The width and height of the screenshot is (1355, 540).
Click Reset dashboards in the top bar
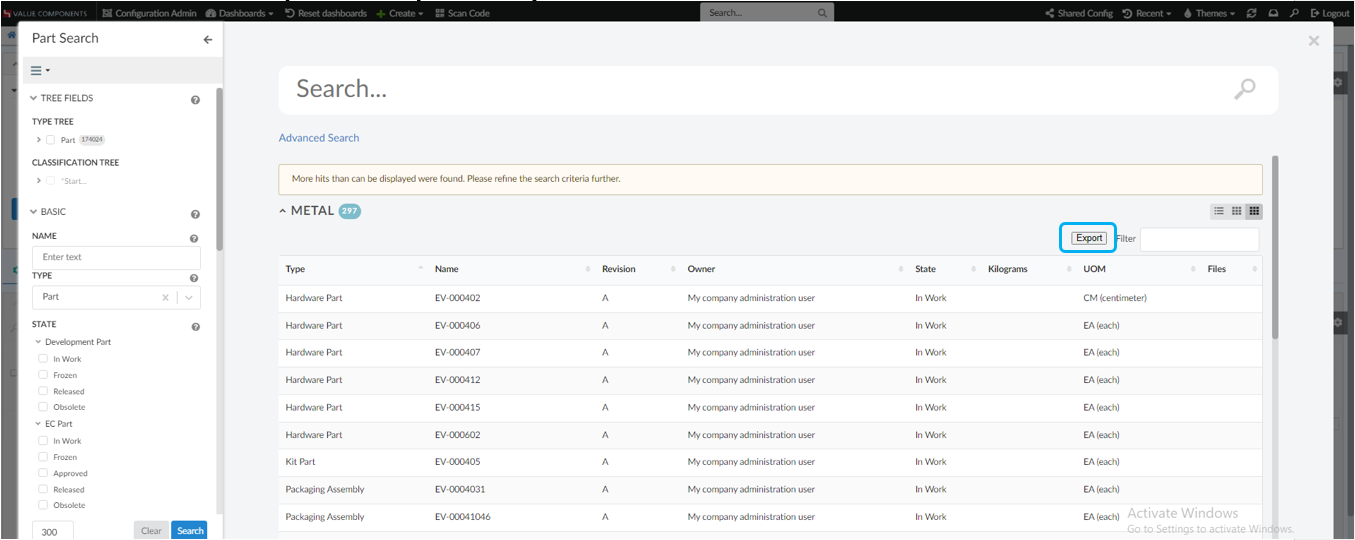[x=326, y=13]
